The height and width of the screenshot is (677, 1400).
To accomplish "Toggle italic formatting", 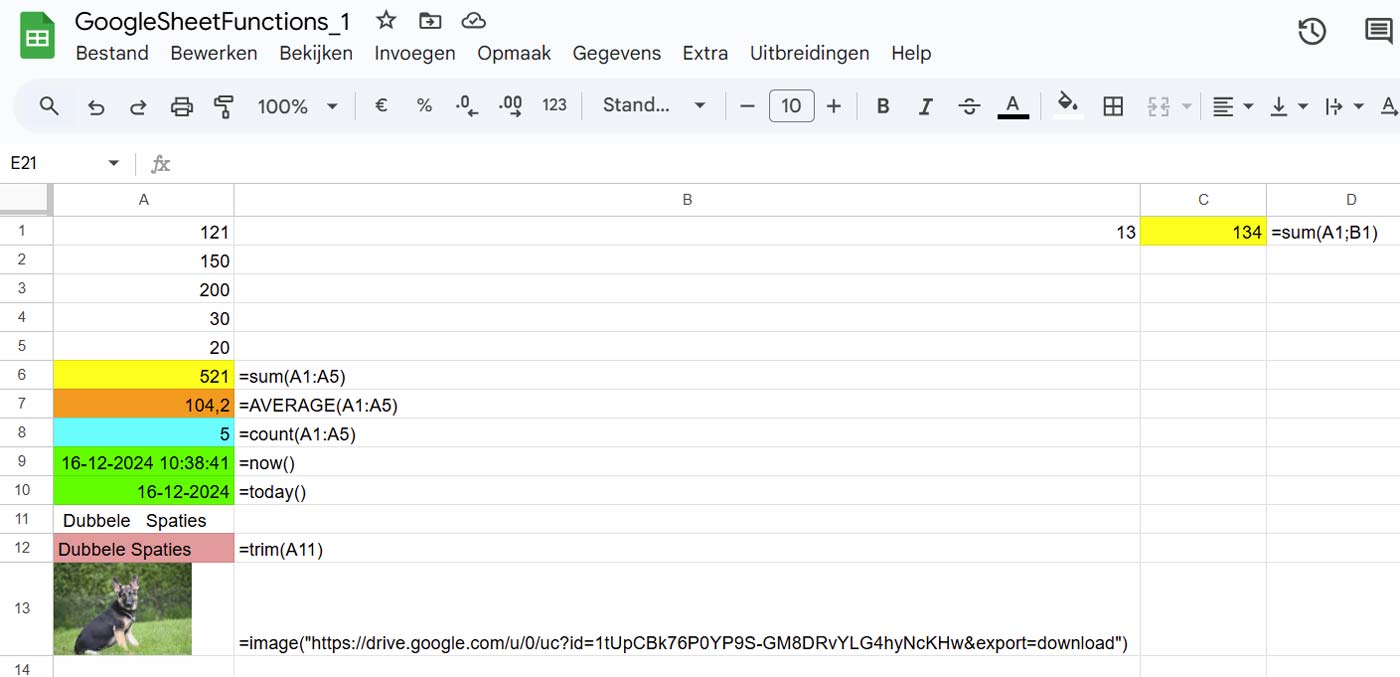I will click(x=926, y=105).
